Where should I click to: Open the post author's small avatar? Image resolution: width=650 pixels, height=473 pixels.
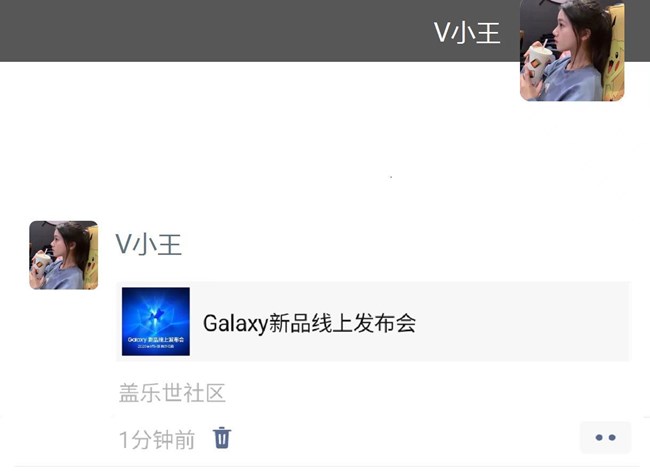click(63, 255)
